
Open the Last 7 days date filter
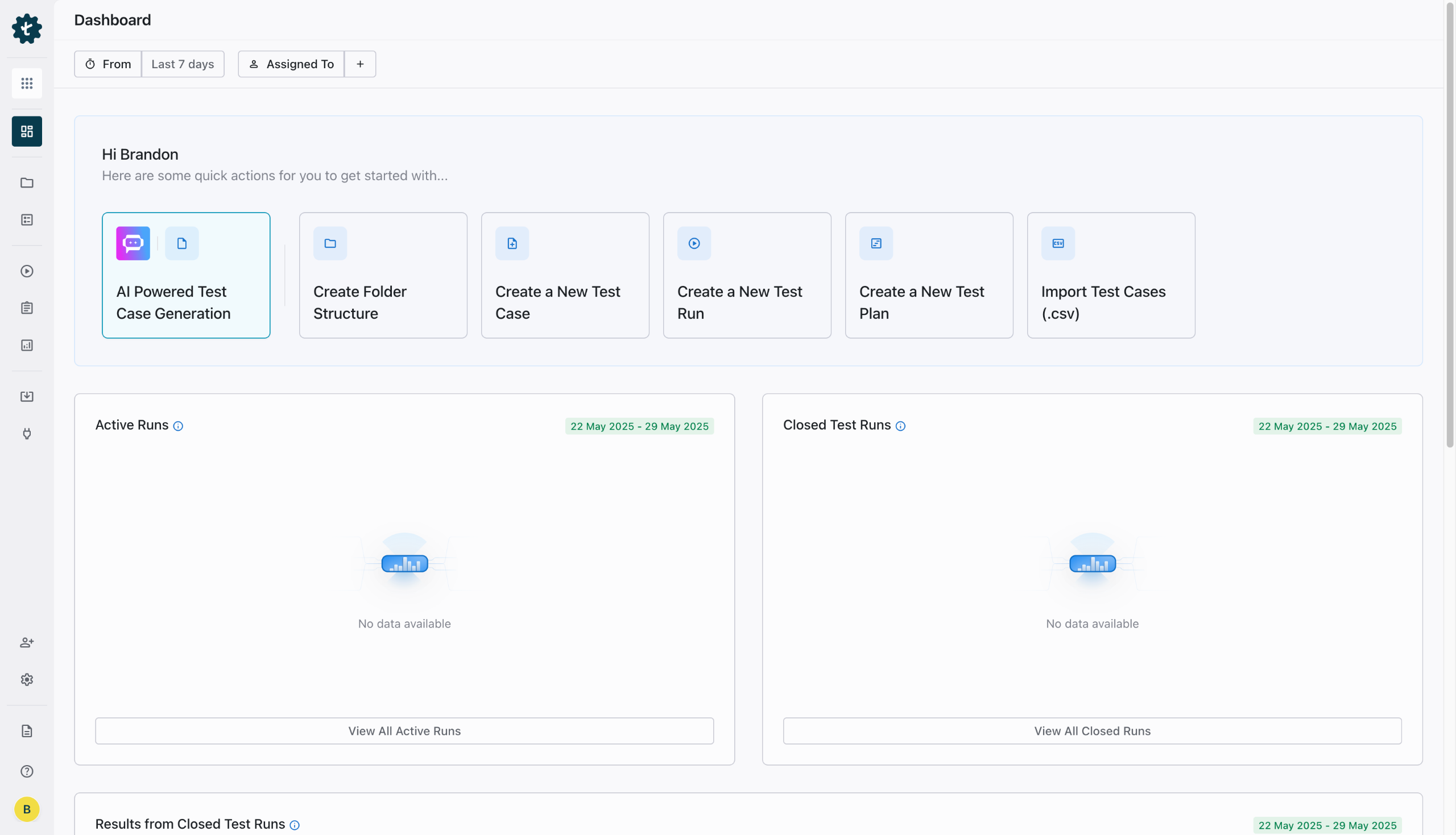[x=183, y=64]
